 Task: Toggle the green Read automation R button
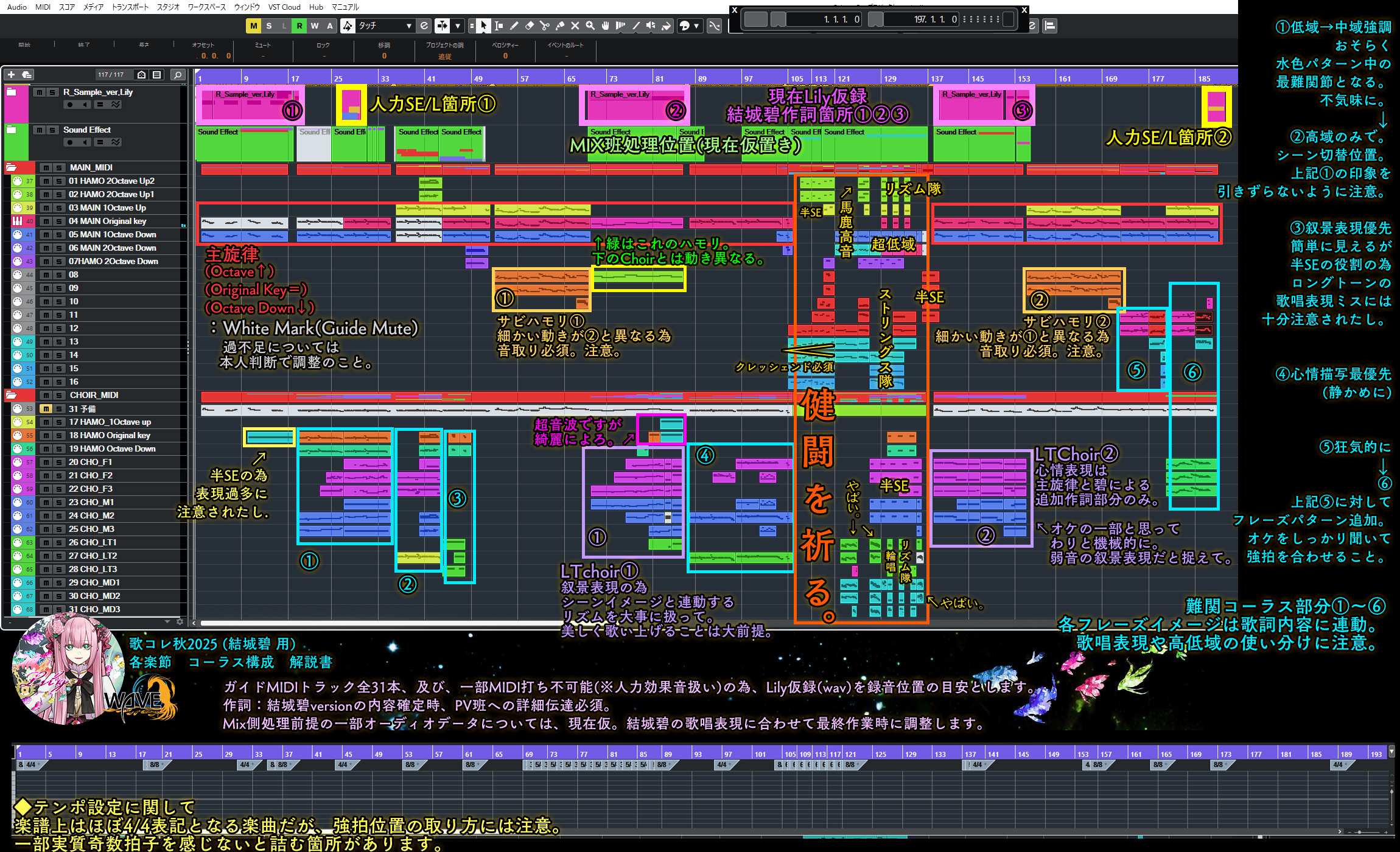click(299, 26)
